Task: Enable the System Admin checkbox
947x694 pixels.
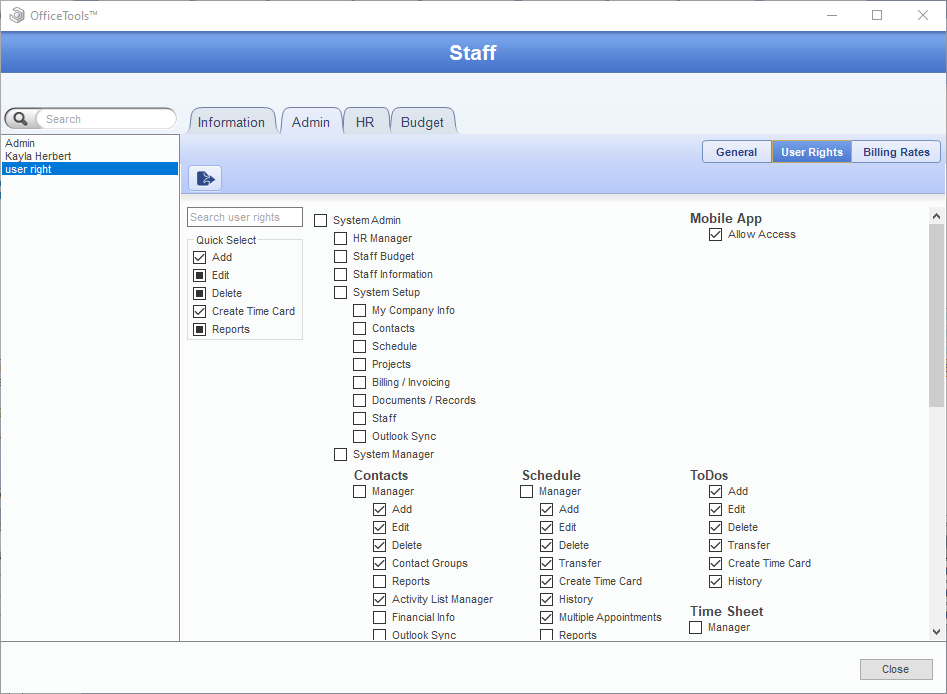Action: [x=321, y=220]
